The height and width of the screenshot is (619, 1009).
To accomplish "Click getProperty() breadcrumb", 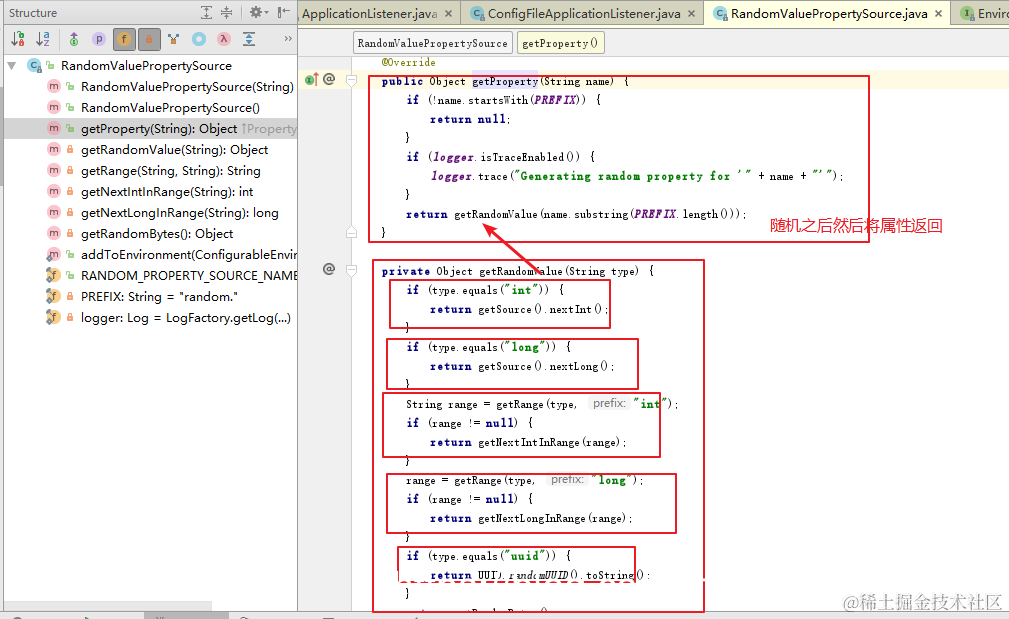I will [560, 43].
